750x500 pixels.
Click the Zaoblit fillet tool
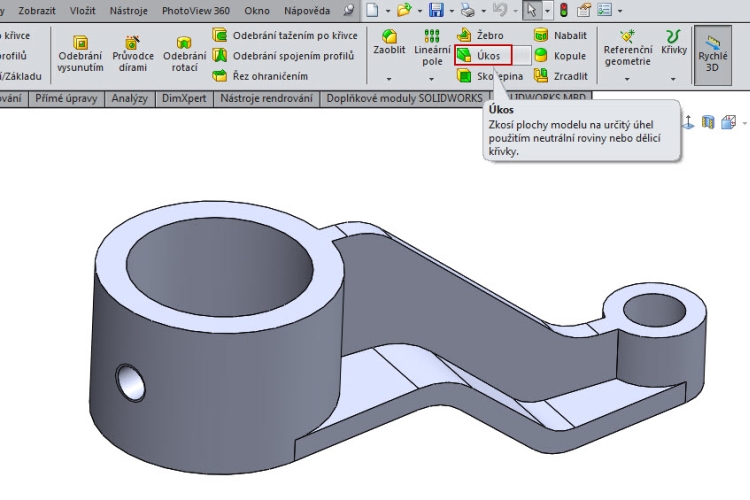click(x=389, y=43)
